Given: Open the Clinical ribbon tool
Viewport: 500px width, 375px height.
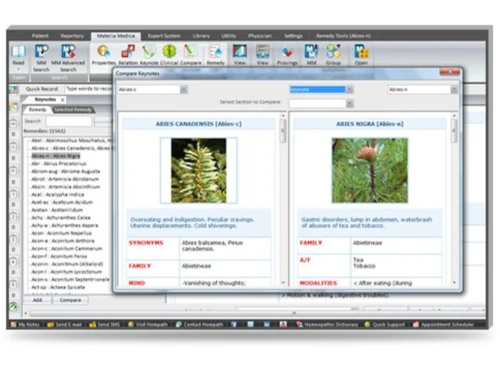Looking at the screenshot, I should (x=169, y=55).
